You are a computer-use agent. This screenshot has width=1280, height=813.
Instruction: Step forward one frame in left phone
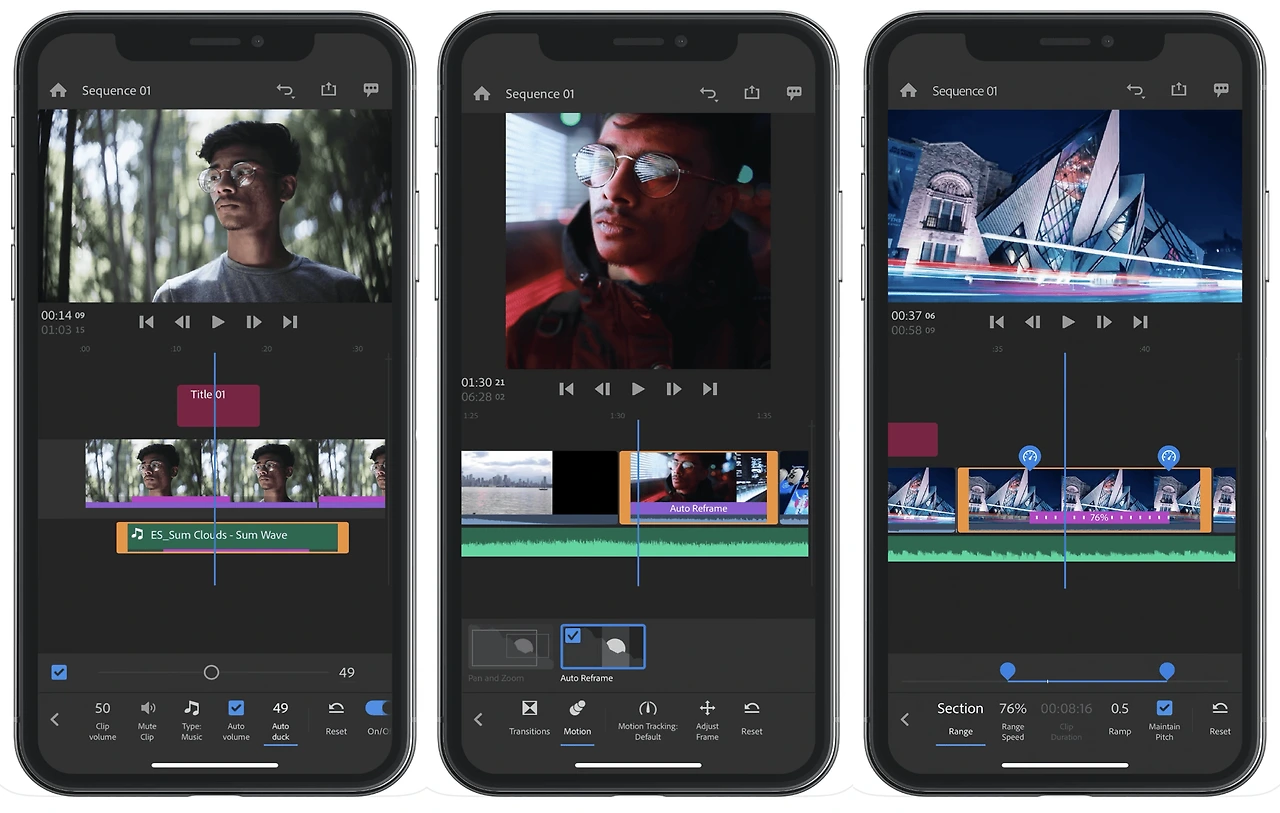click(x=254, y=322)
